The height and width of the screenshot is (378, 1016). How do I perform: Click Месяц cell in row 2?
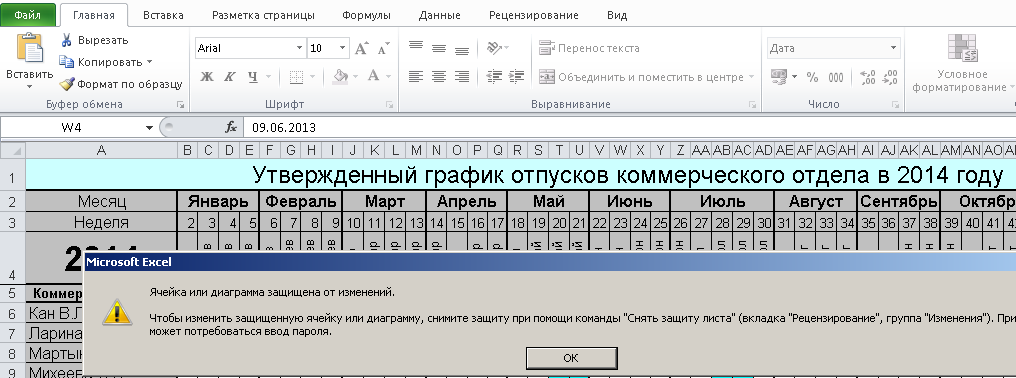pos(101,201)
